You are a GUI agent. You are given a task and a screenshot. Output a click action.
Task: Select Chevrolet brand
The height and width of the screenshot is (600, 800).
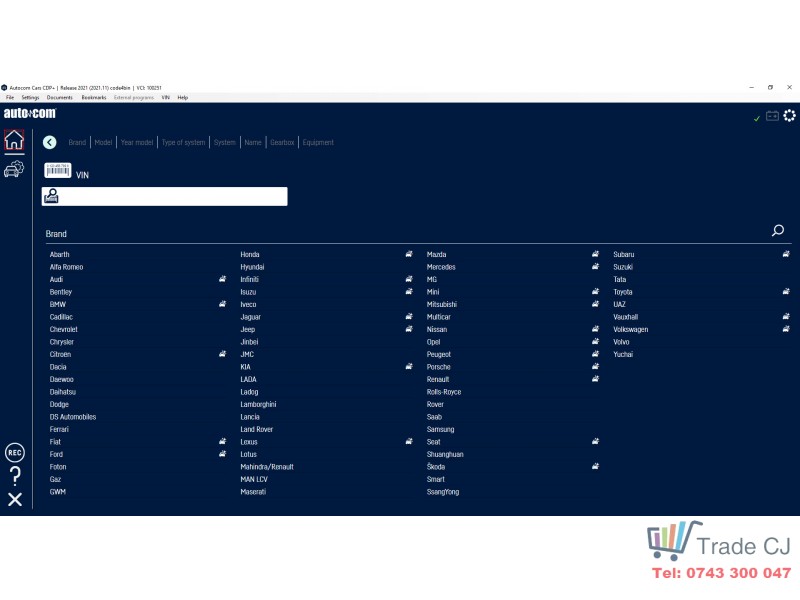pyautogui.click(x=64, y=329)
